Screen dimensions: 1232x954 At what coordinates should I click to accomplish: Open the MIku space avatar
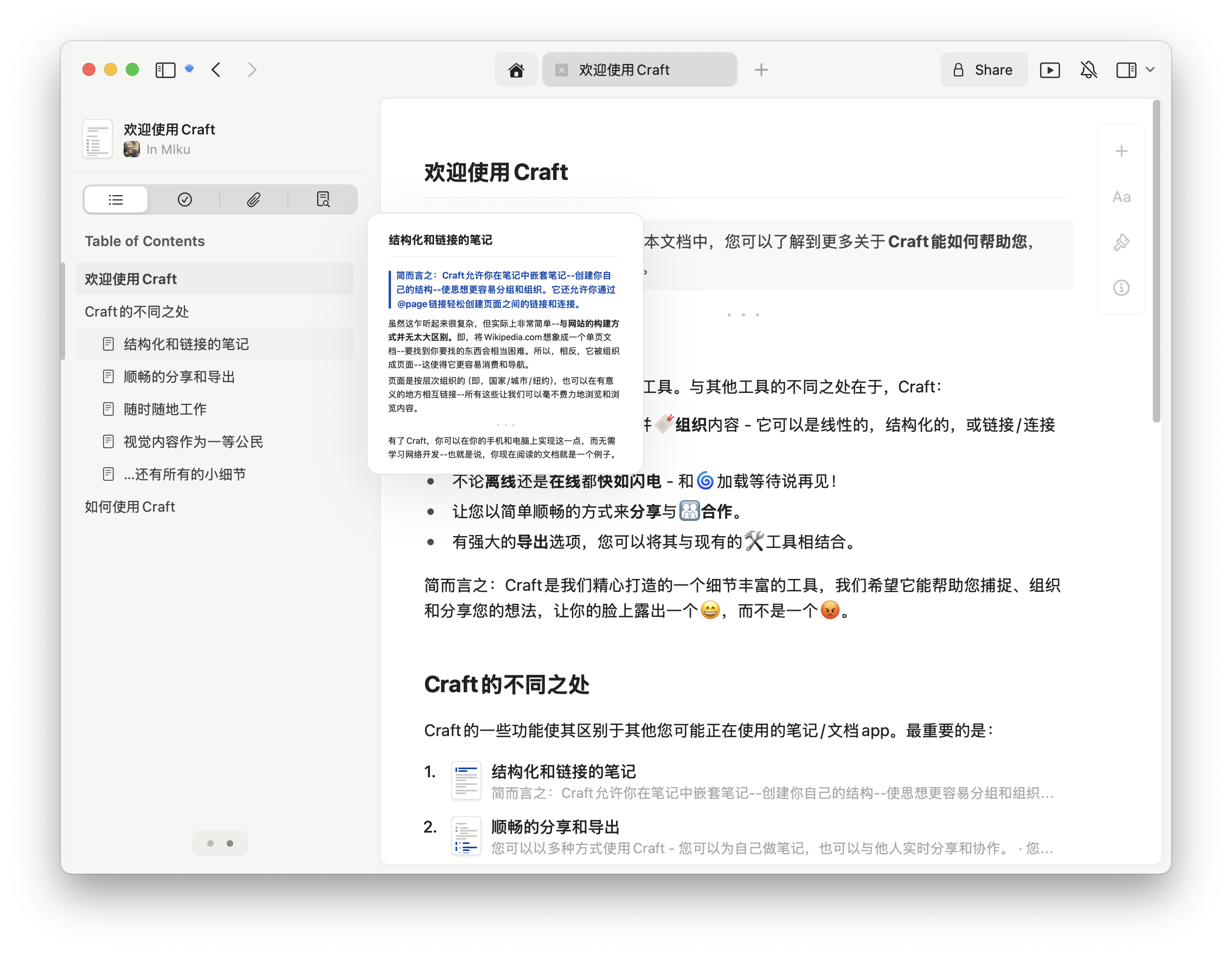pos(132,150)
